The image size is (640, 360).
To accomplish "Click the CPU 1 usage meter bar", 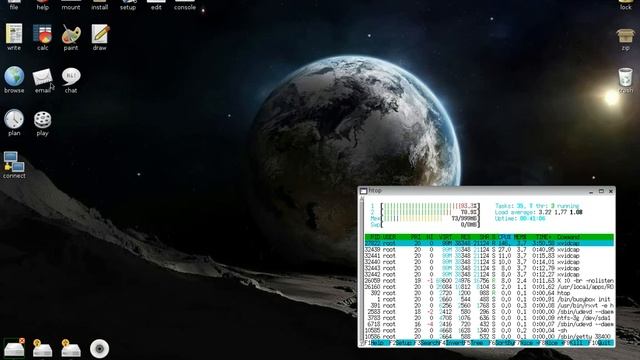I will (x=430, y=206).
